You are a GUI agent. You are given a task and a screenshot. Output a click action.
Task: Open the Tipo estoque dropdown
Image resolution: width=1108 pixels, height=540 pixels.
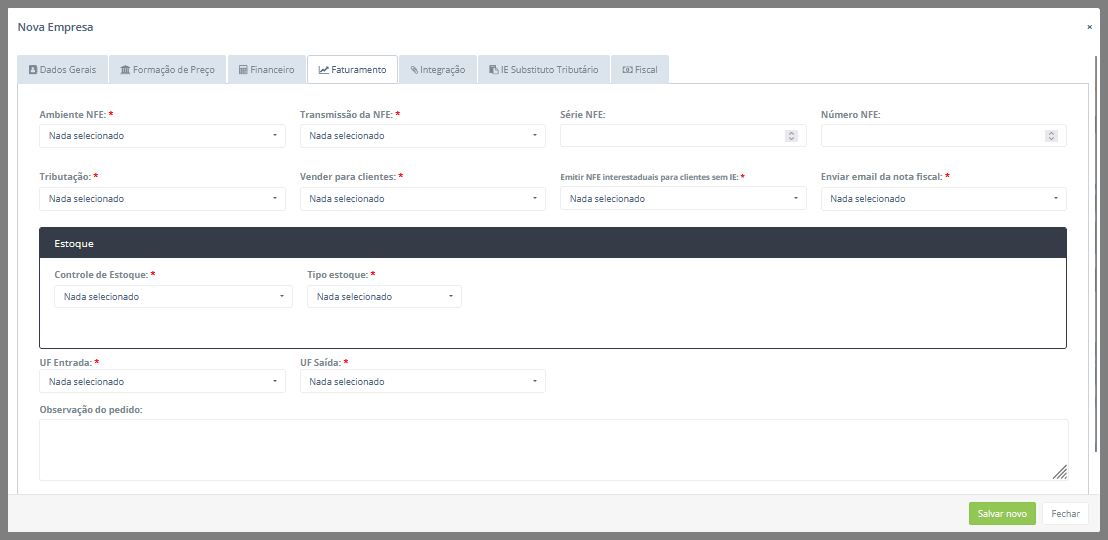(x=384, y=297)
